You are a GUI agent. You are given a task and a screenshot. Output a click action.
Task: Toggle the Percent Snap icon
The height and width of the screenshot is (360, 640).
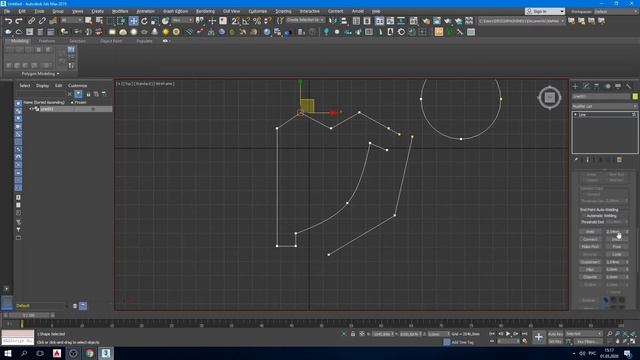click(x=257, y=21)
